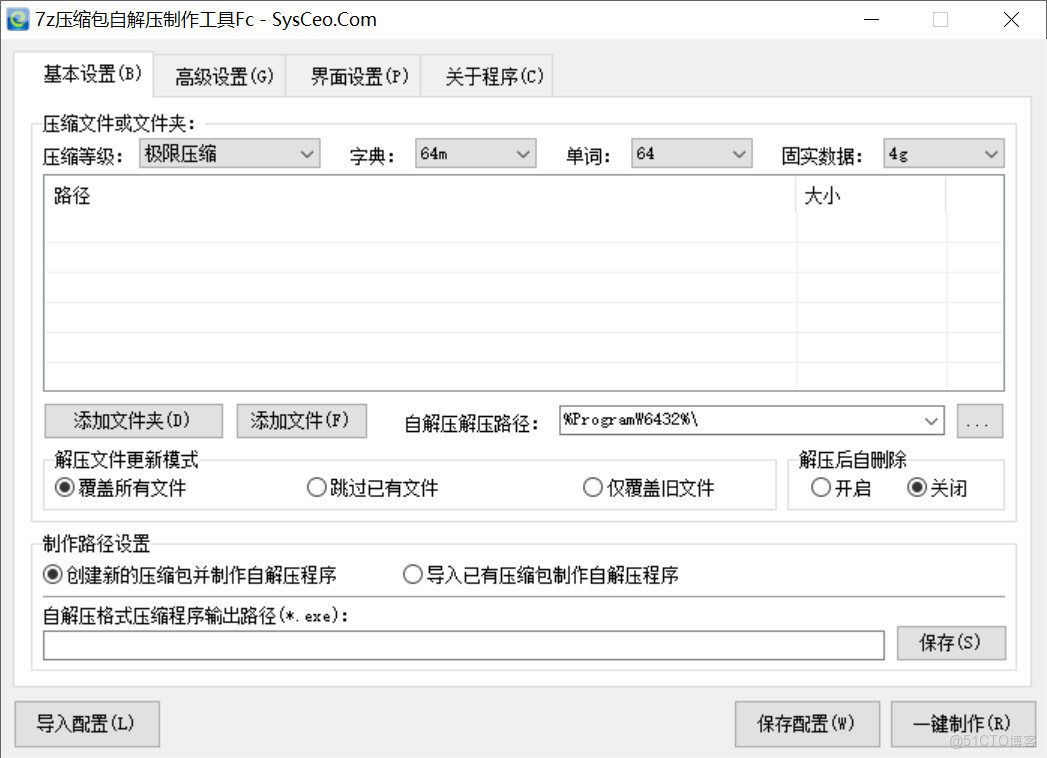
Task: Expand the 固实数据 dropdown set to 4g
Action: tap(990, 153)
